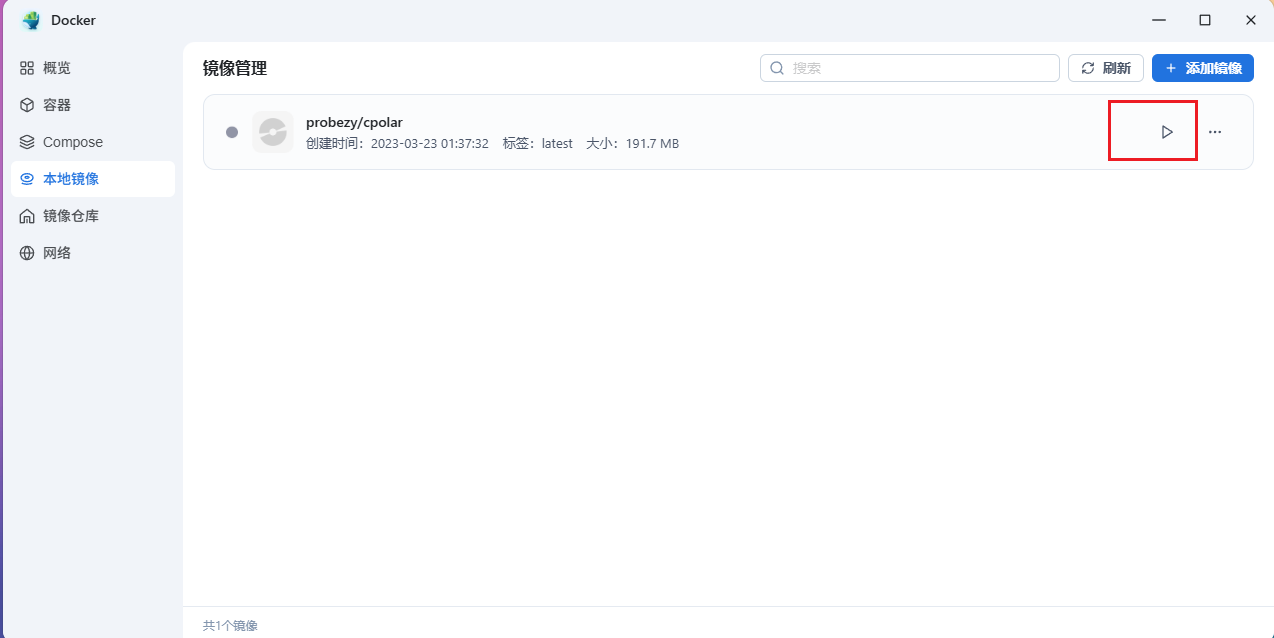Image resolution: width=1274 pixels, height=638 pixels.
Task: Click the gray status dot of probezy/cpolar
Action: click(232, 132)
